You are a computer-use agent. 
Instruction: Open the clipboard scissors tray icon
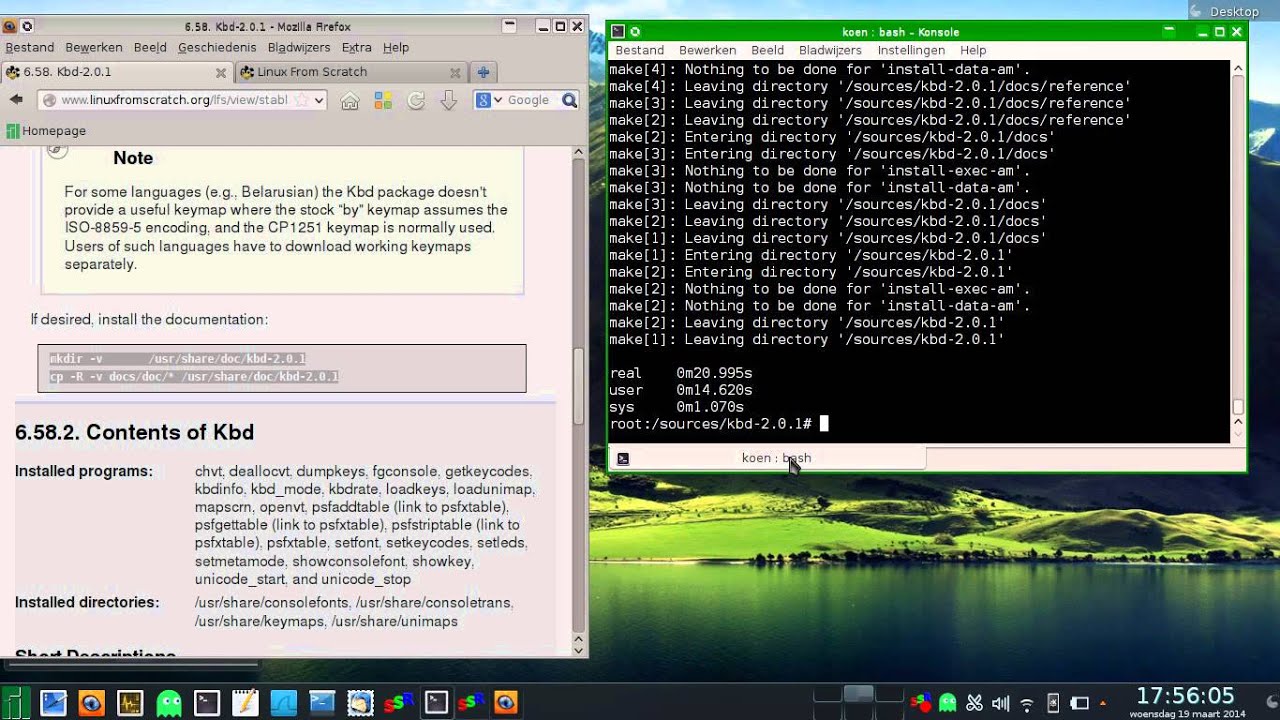click(975, 703)
